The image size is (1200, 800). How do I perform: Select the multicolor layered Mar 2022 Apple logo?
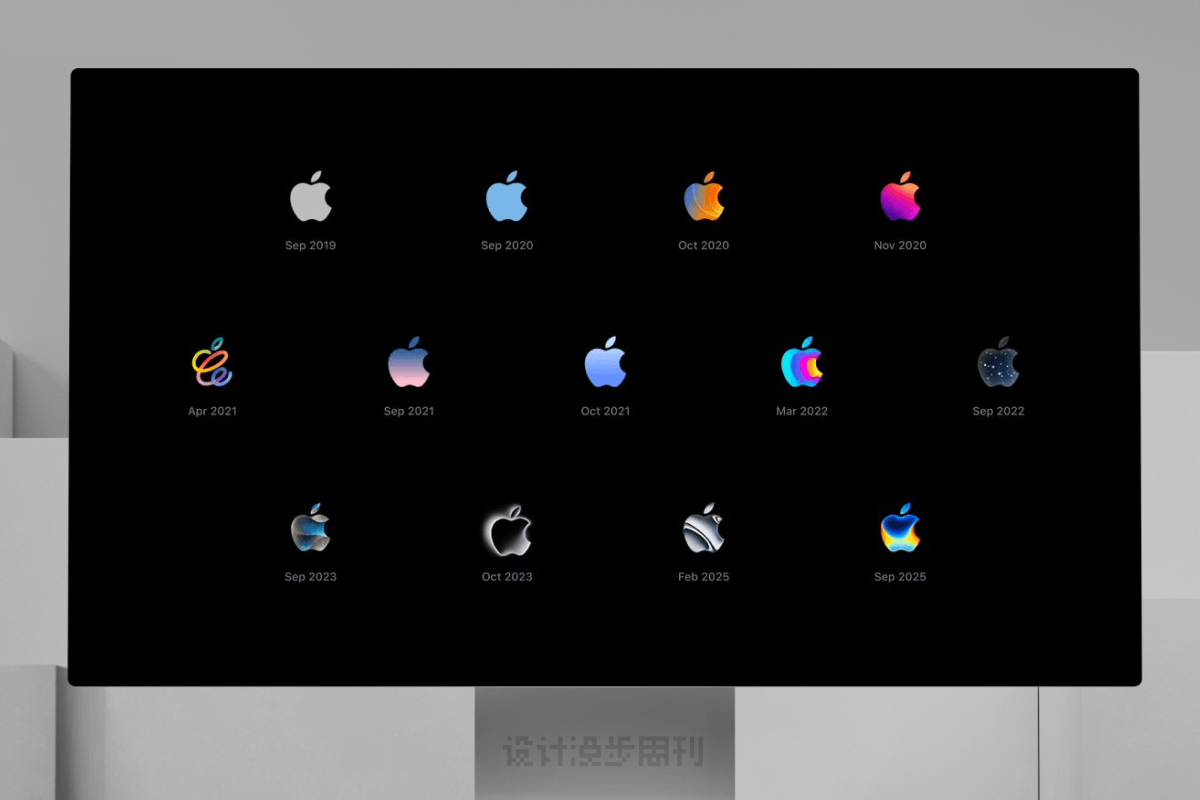[802, 364]
